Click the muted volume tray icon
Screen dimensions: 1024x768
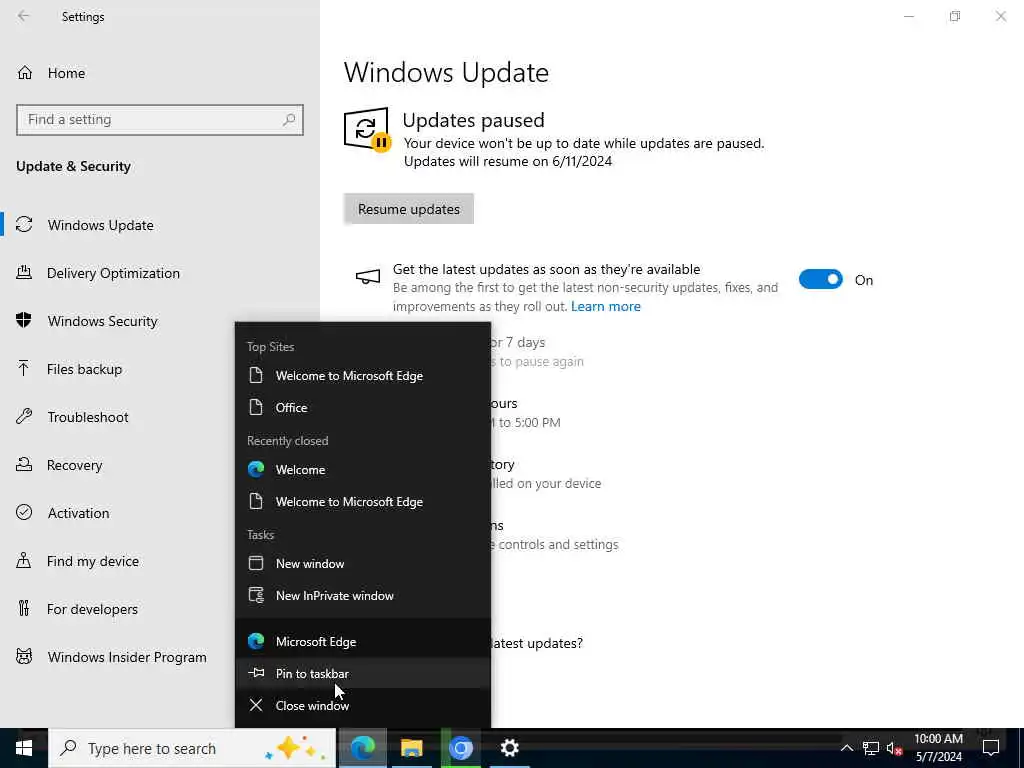pyautogui.click(x=894, y=748)
